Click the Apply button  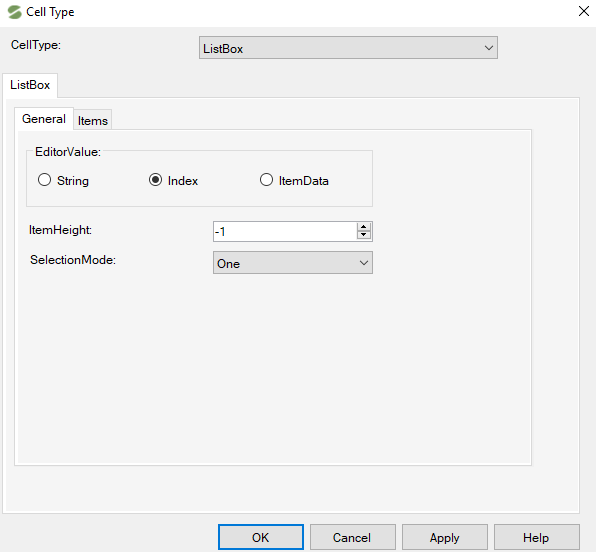(x=445, y=537)
